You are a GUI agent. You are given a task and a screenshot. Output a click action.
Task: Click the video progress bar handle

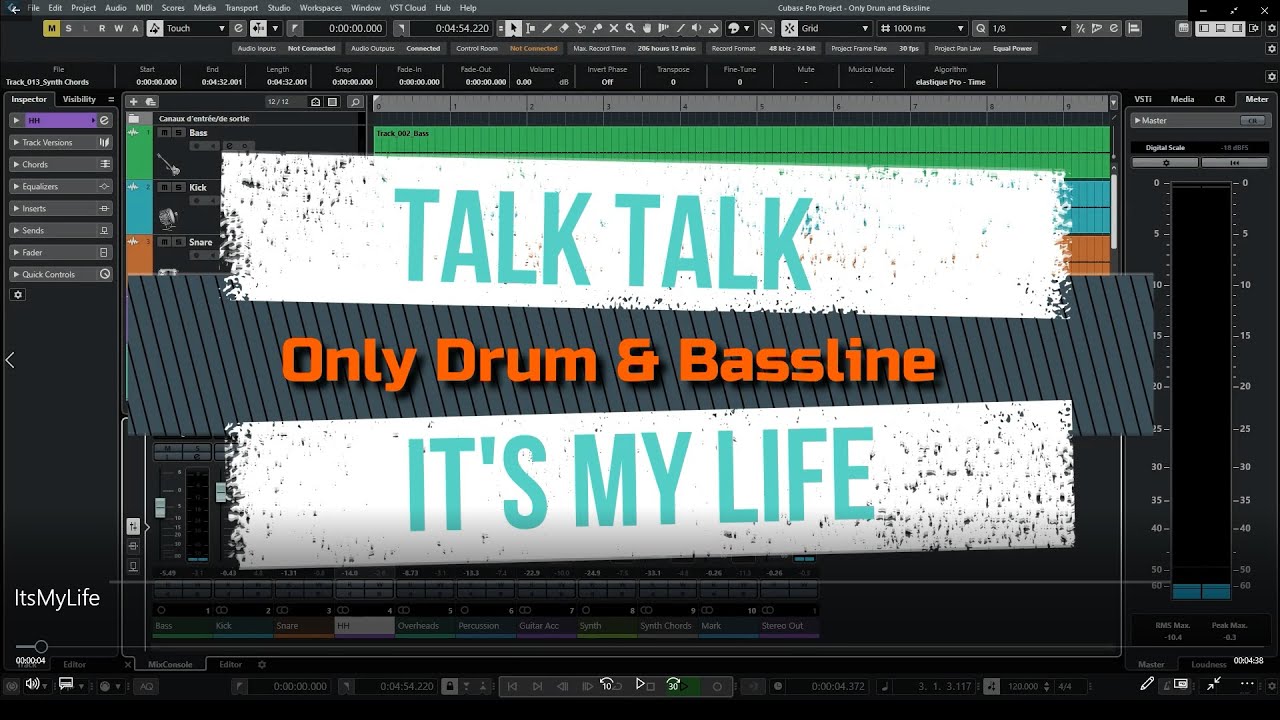[41, 647]
